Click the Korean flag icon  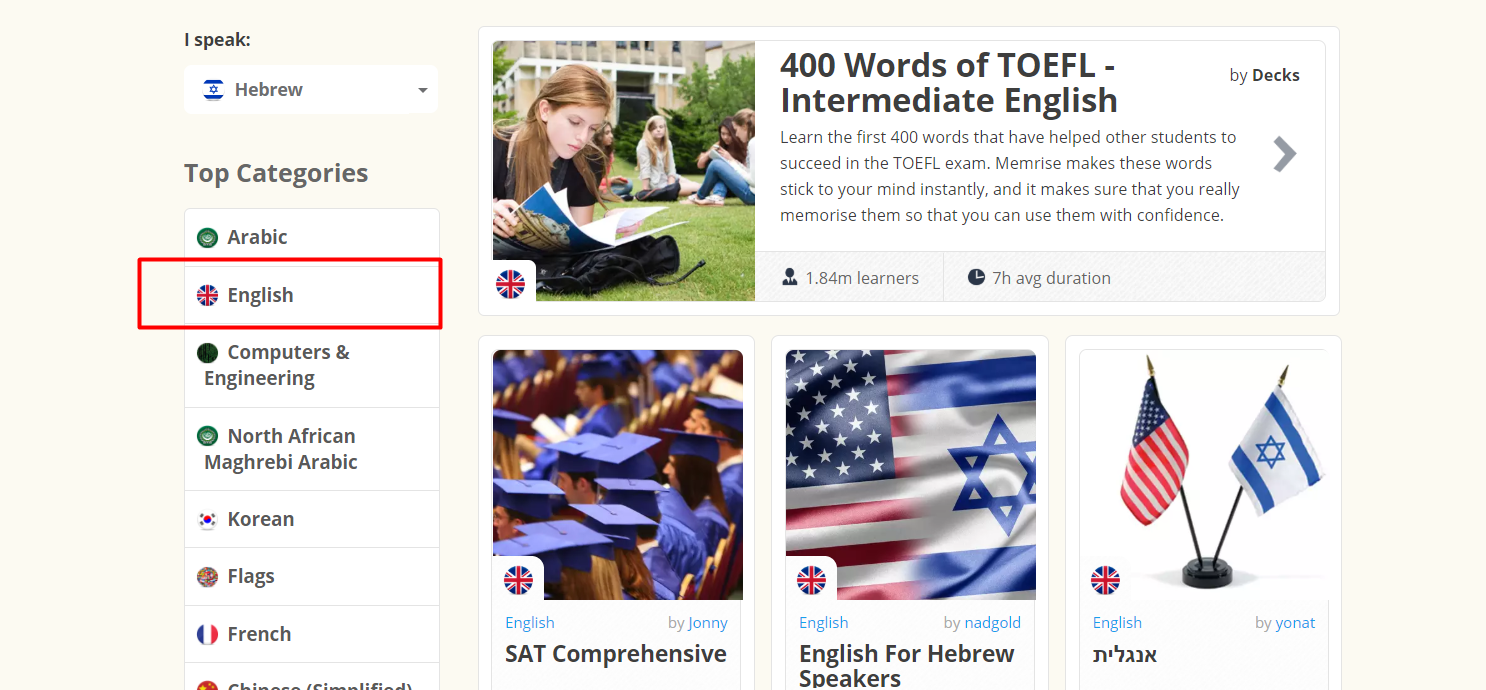(207, 520)
